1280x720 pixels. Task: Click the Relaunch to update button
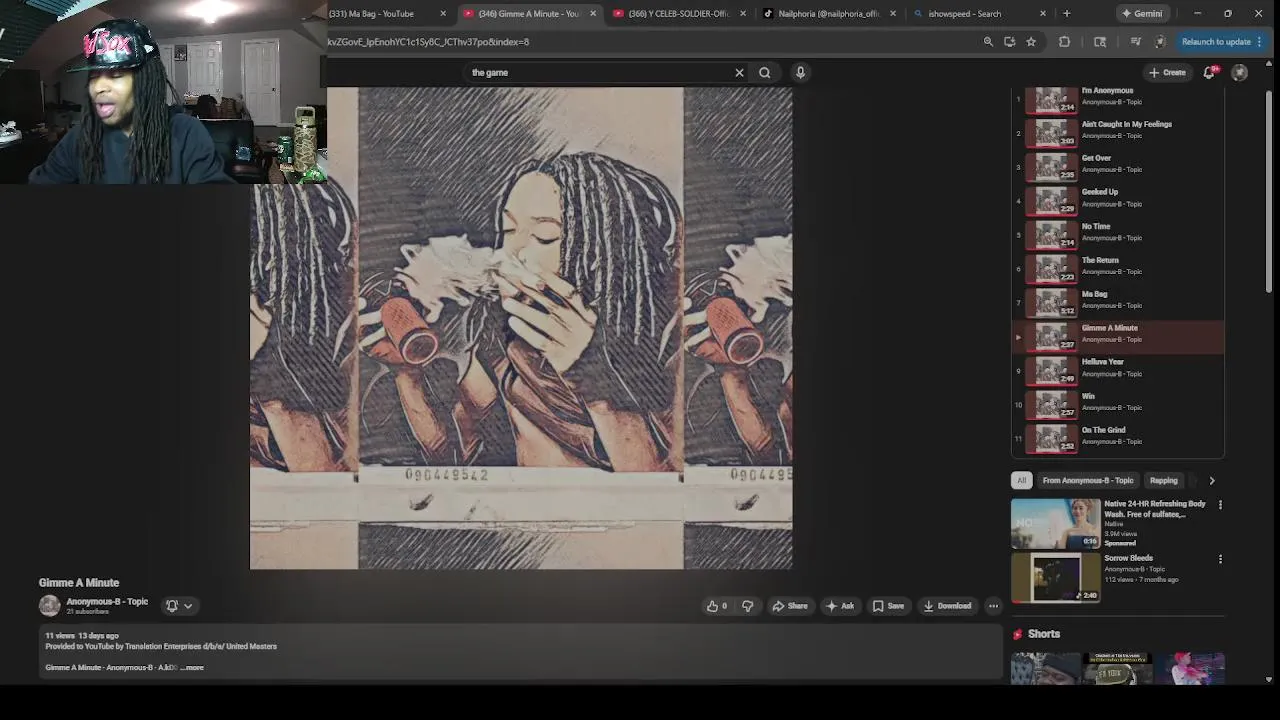pyautogui.click(x=1222, y=42)
